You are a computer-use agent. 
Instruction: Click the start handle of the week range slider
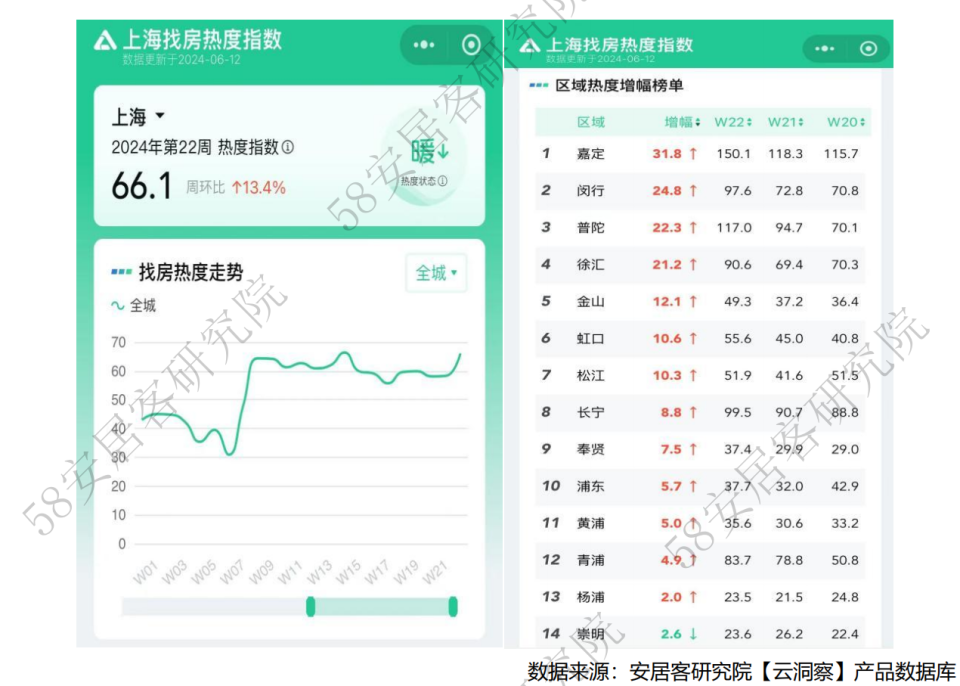coord(310,606)
